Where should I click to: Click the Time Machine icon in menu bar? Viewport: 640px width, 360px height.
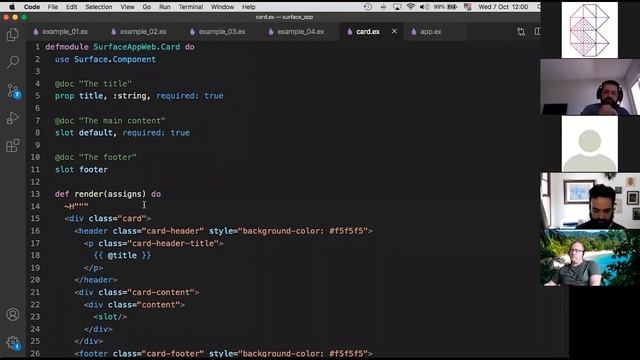pos(368,7)
